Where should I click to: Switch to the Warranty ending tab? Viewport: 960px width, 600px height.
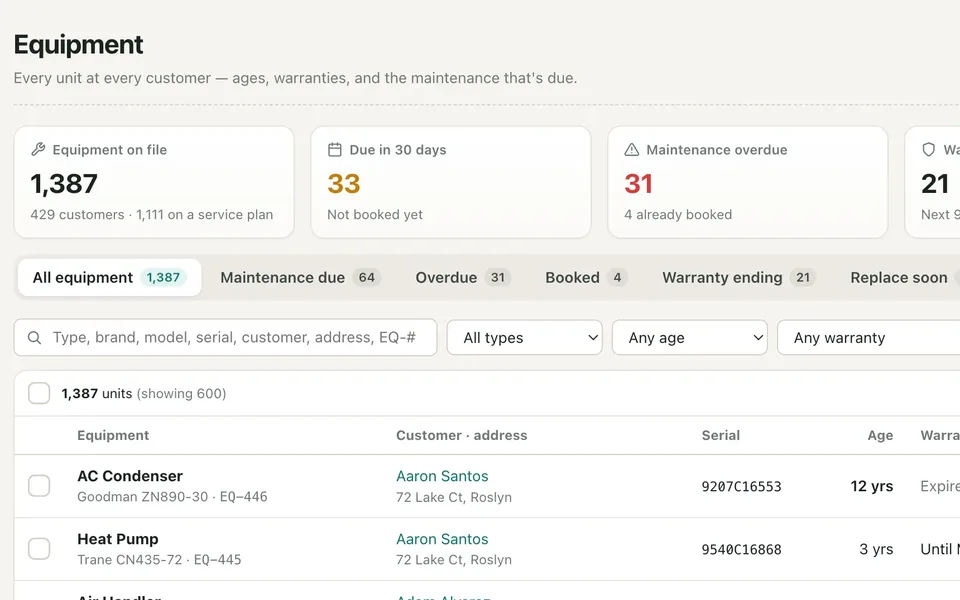click(x=738, y=277)
